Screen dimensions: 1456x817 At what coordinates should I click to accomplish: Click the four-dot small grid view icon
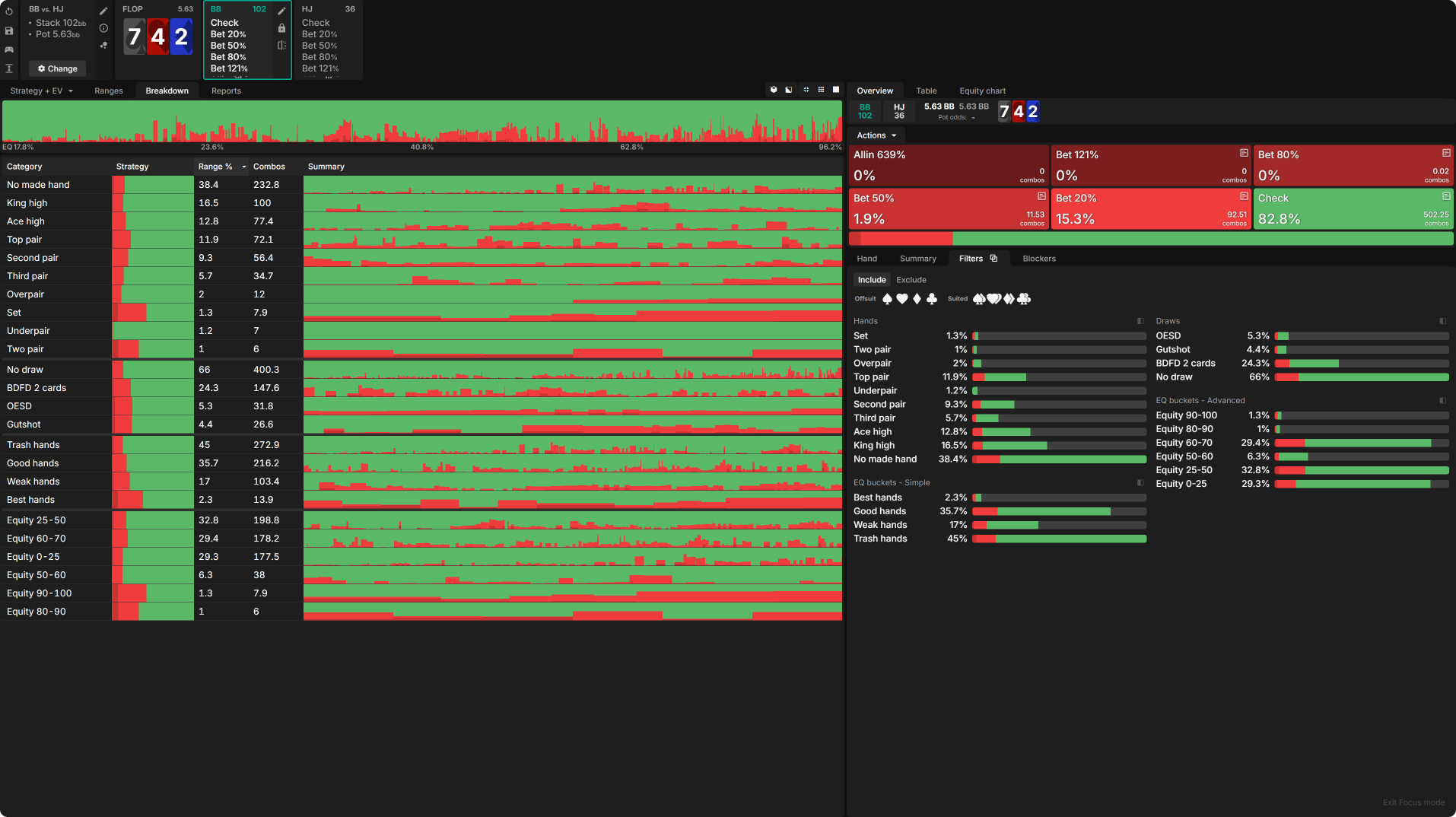806,90
